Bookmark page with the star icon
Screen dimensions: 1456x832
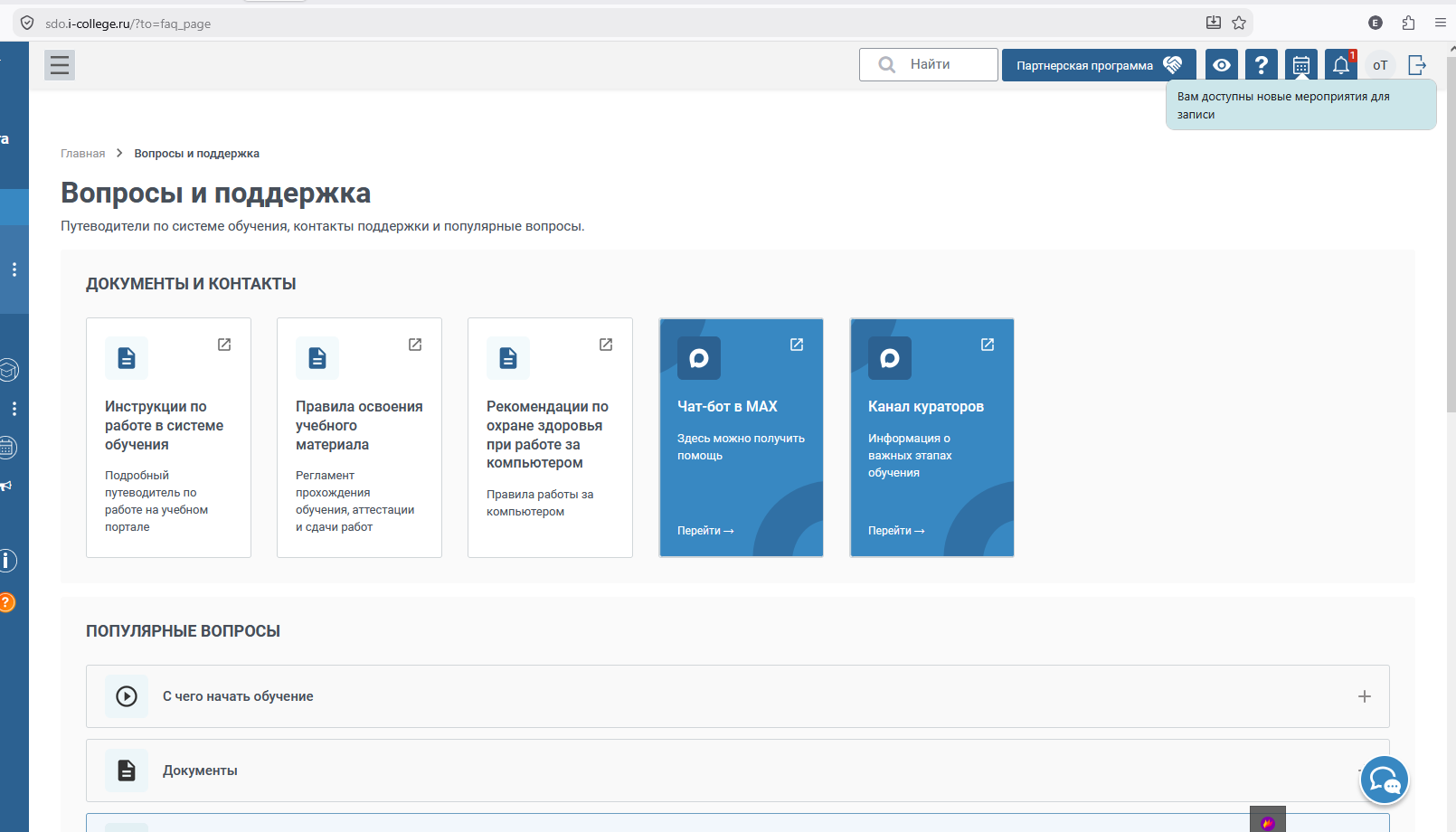coord(1239,23)
